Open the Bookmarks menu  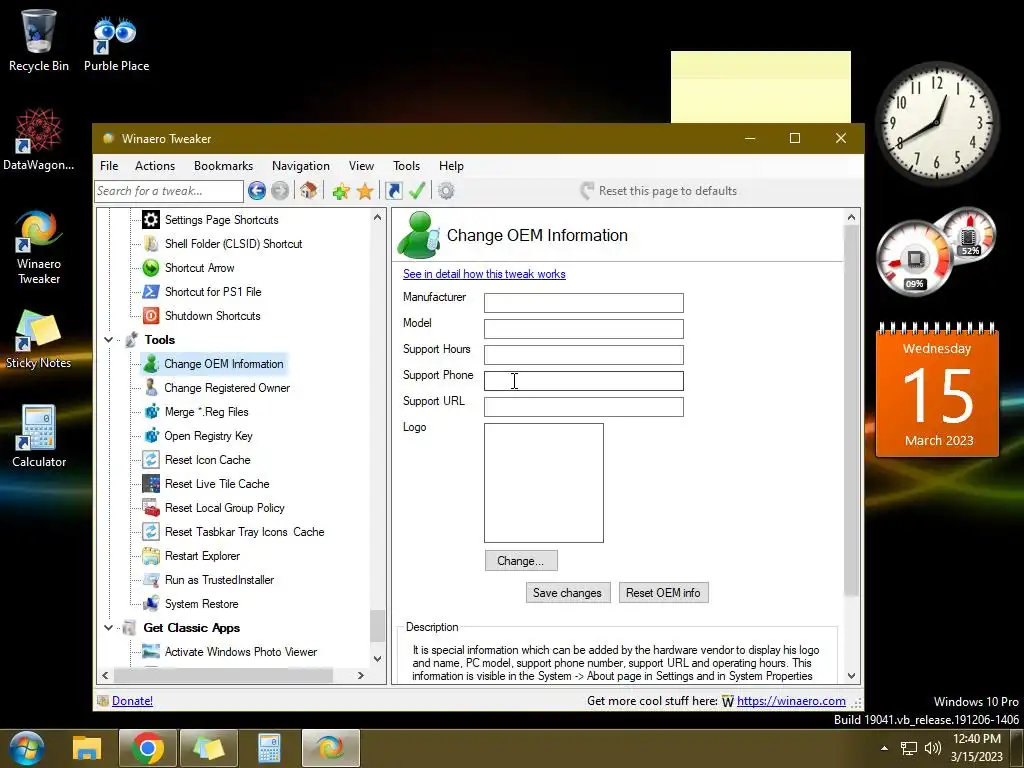(223, 166)
